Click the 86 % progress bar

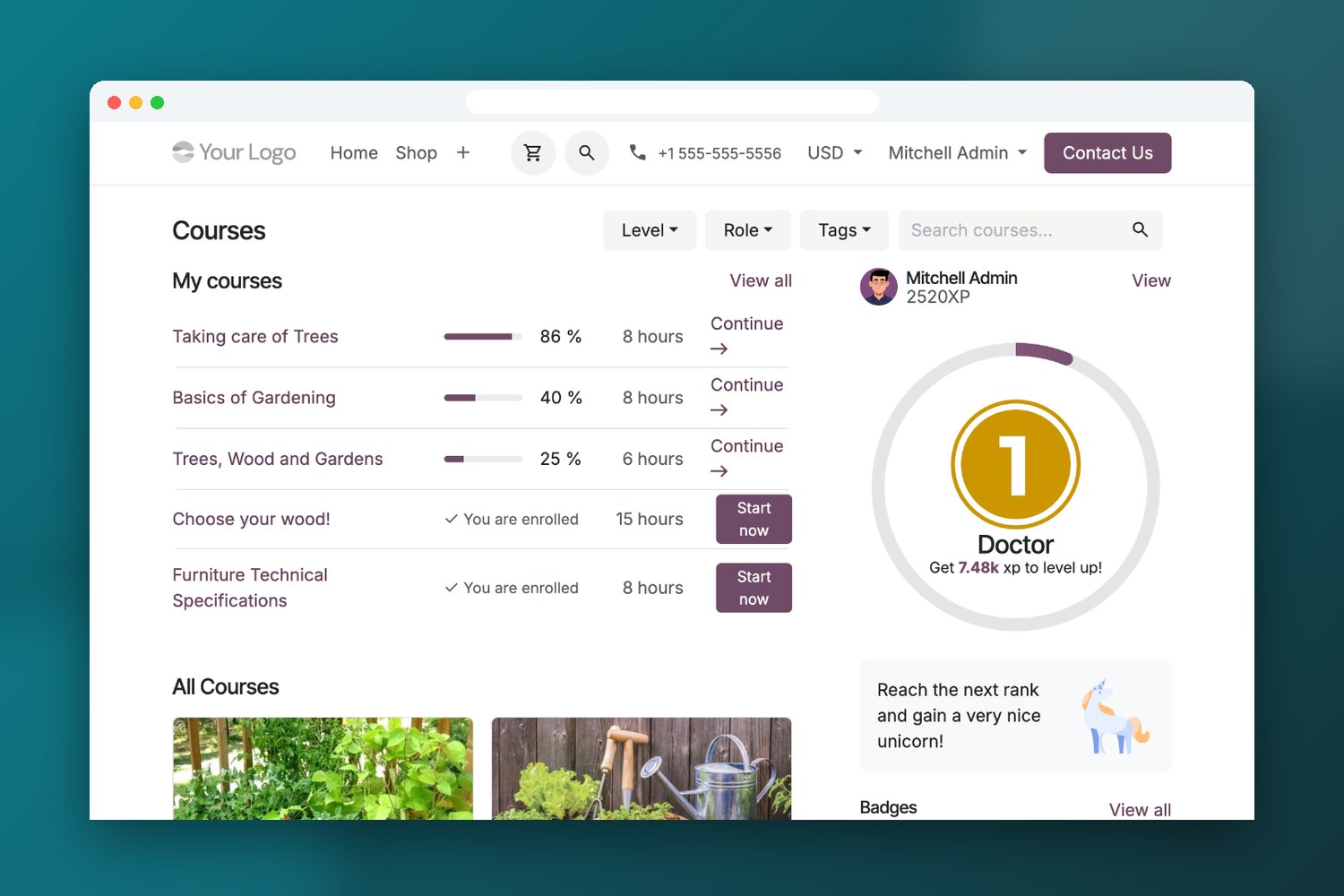483,337
